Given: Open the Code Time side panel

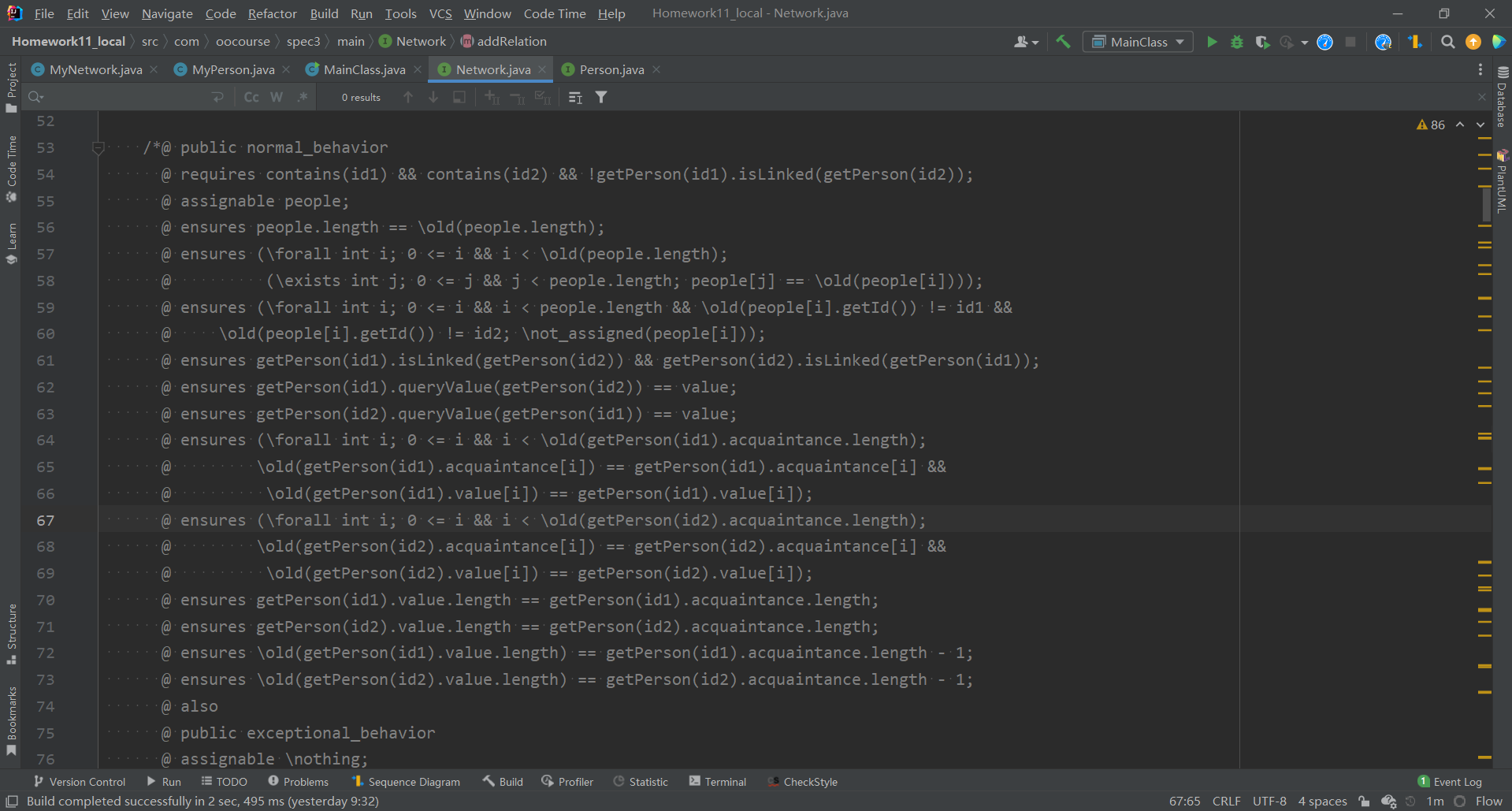Looking at the screenshot, I should point(11,169).
